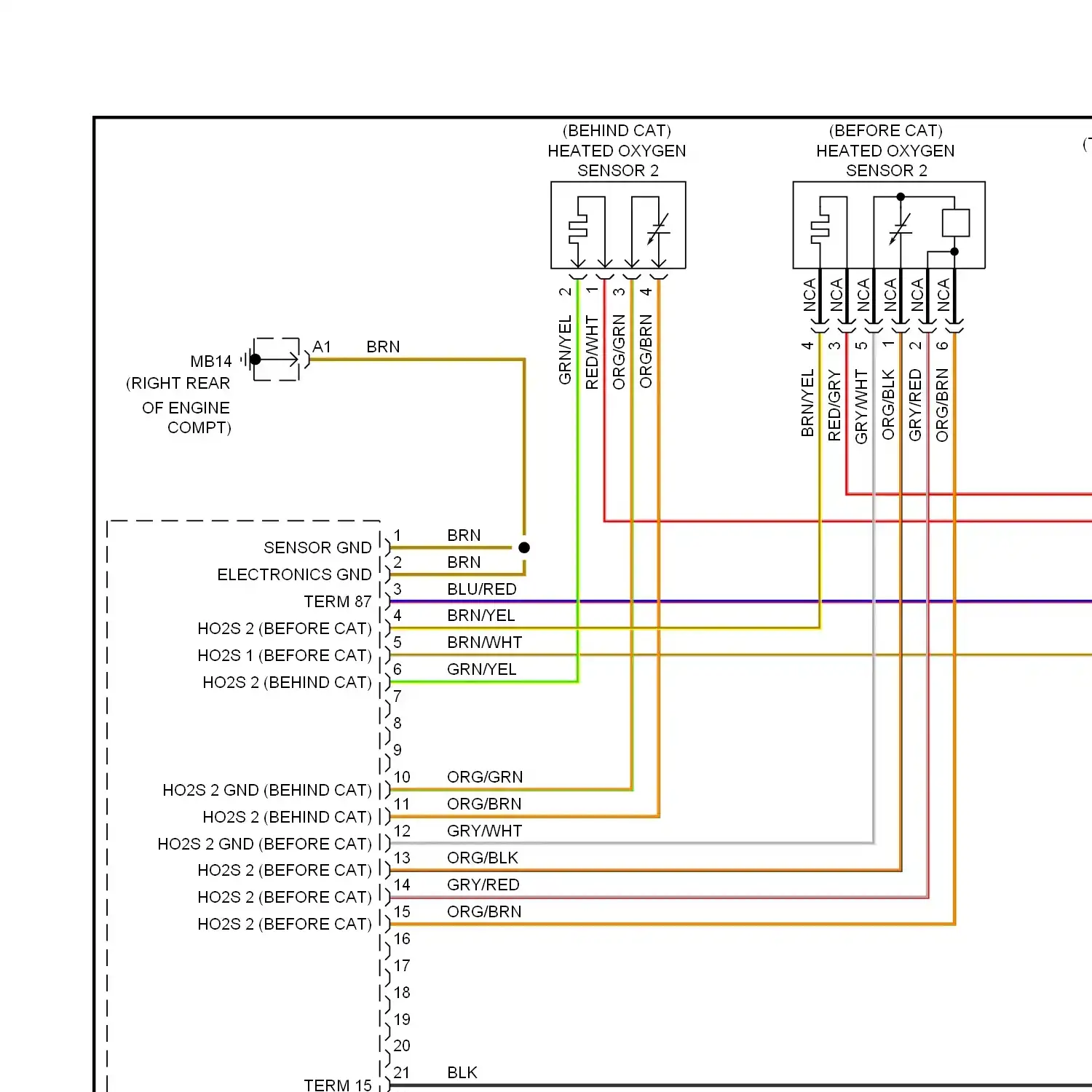Click the BLK wire label at pin 21
The width and height of the screenshot is (1092, 1092).
click(462, 1072)
